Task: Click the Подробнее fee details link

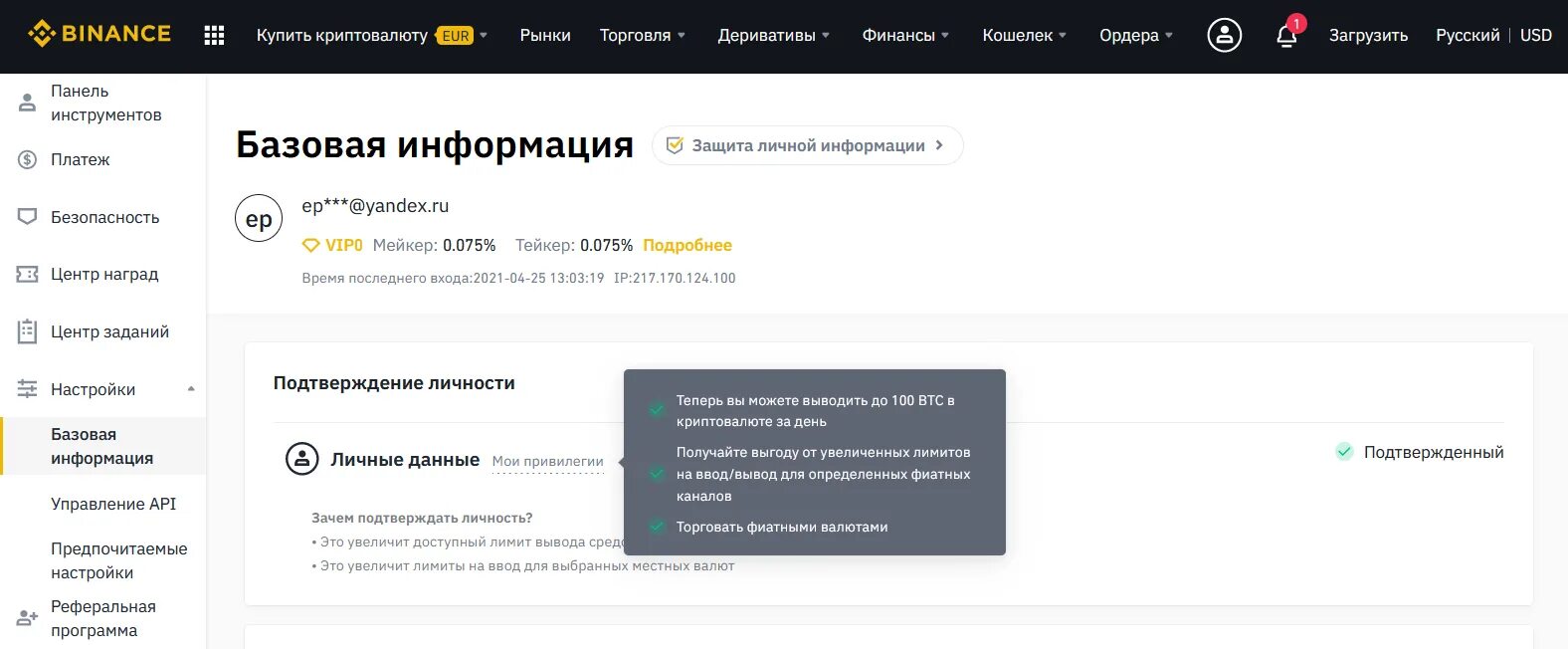Action: click(687, 245)
